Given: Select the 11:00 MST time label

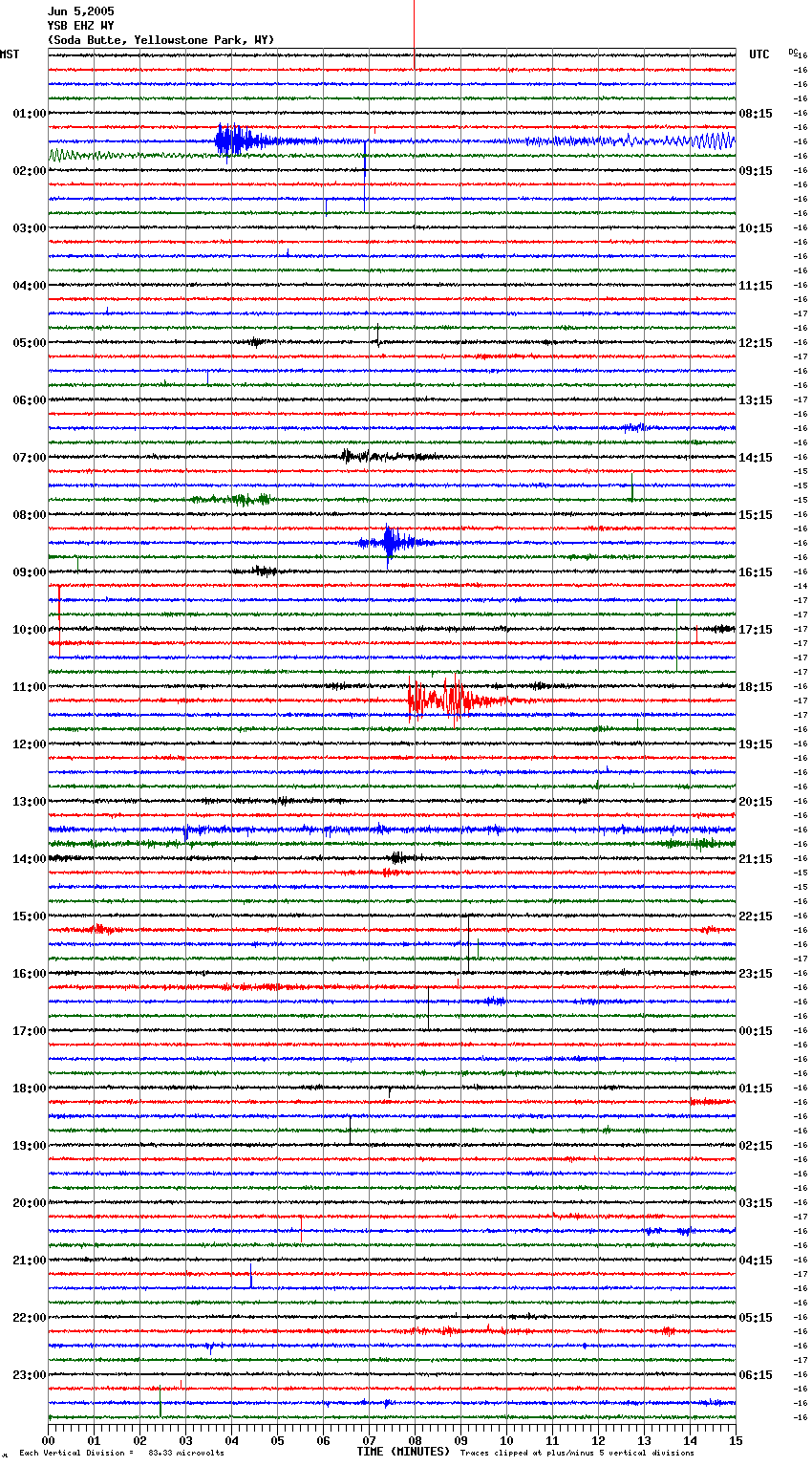Looking at the screenshot, I should [x=30, y=687].
